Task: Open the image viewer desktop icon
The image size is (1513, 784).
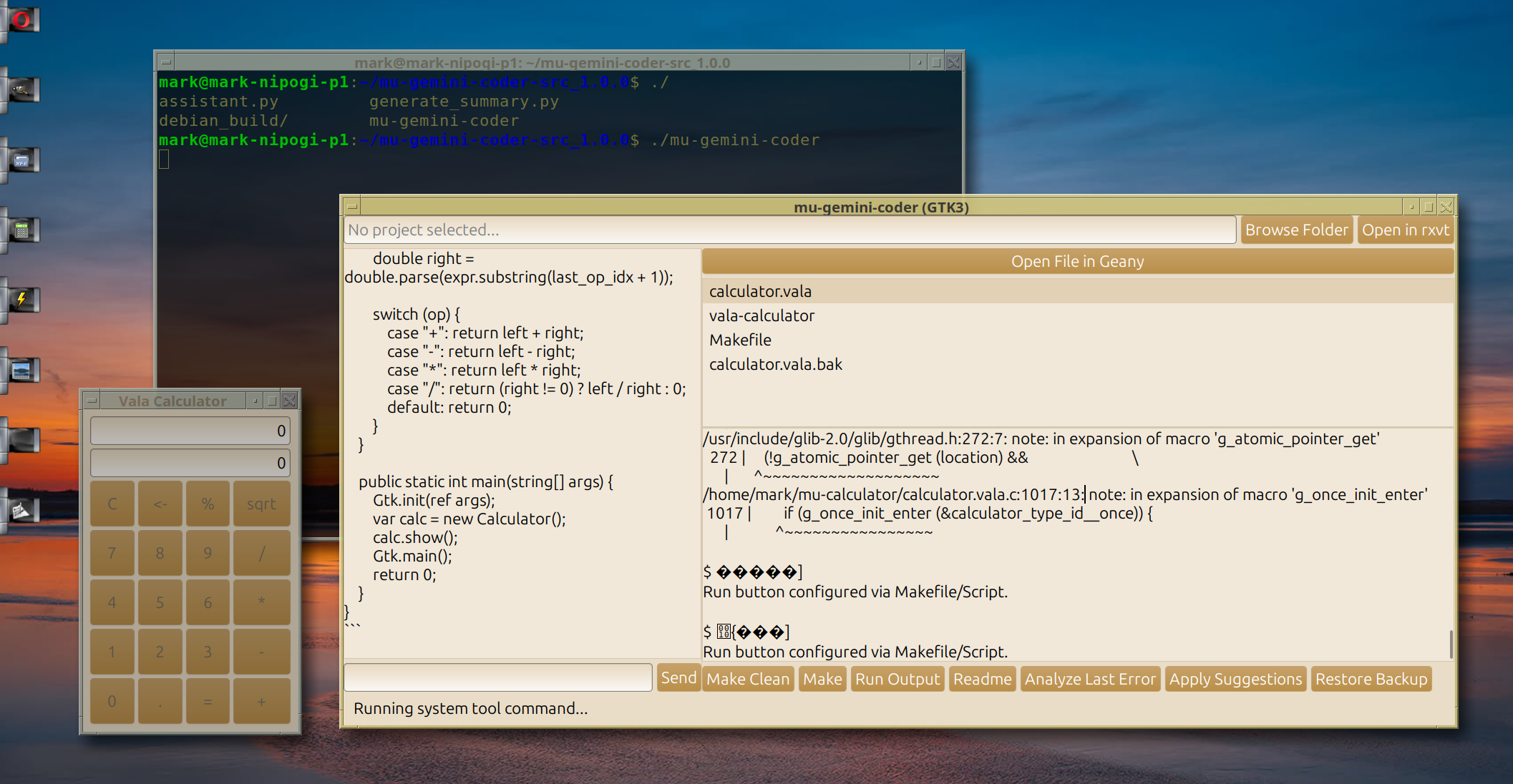Action: (x=22, y=370)
